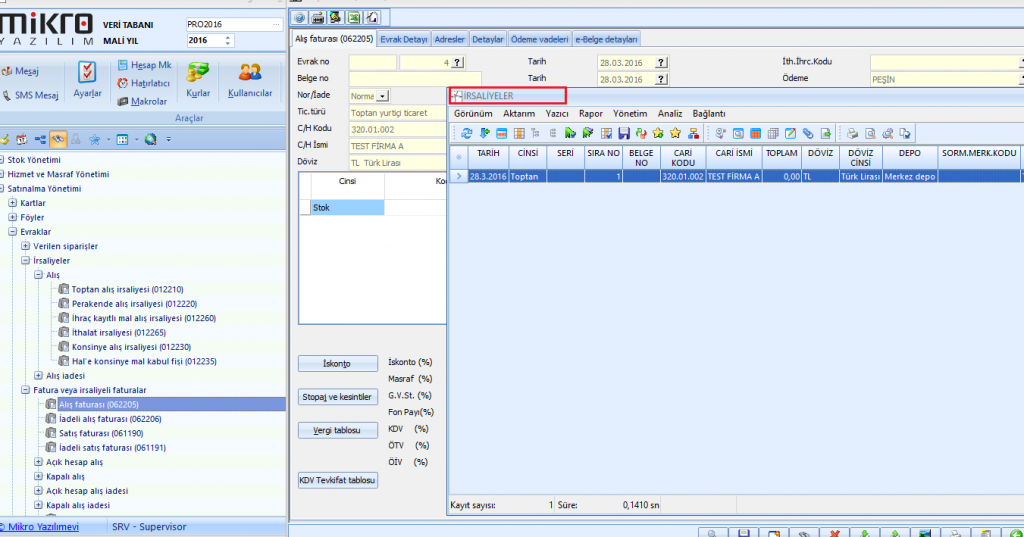Click the blue help question-mark icon
This screenshot has height=537, width=1024.
coord(300,17)
